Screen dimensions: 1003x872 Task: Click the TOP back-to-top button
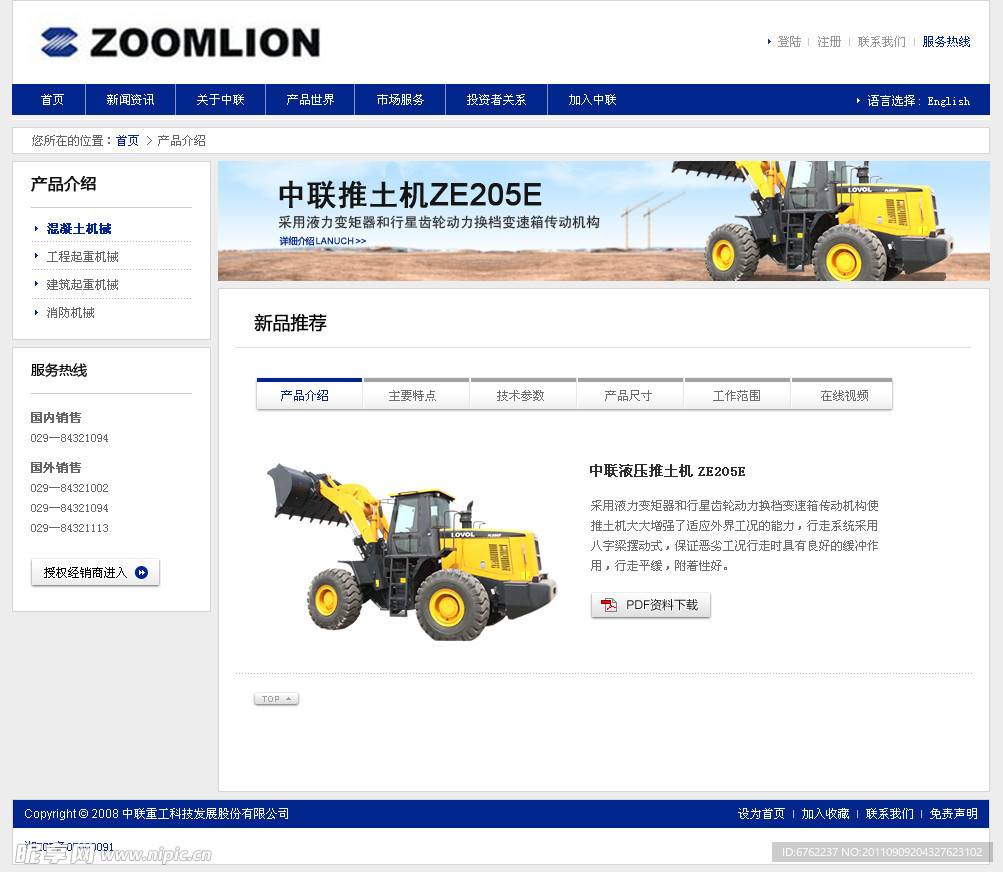pos(276,699)
